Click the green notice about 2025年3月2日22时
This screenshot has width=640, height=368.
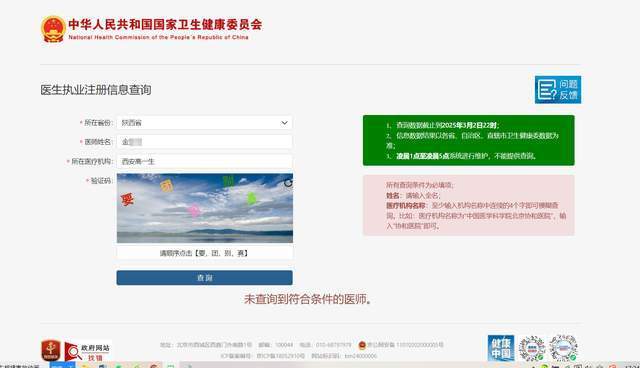tap(469, 140)
